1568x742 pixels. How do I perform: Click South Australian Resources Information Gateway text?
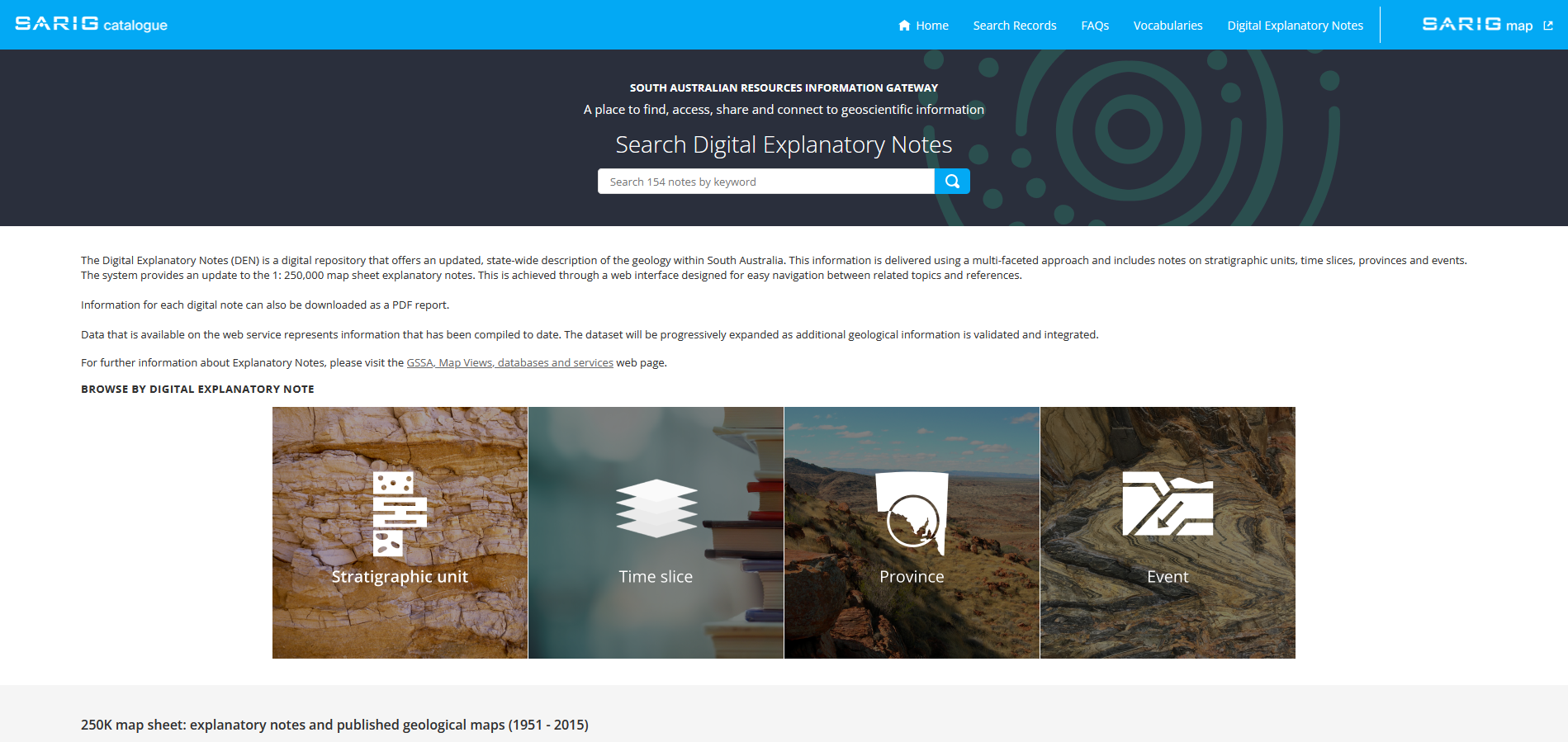(784, 87)
